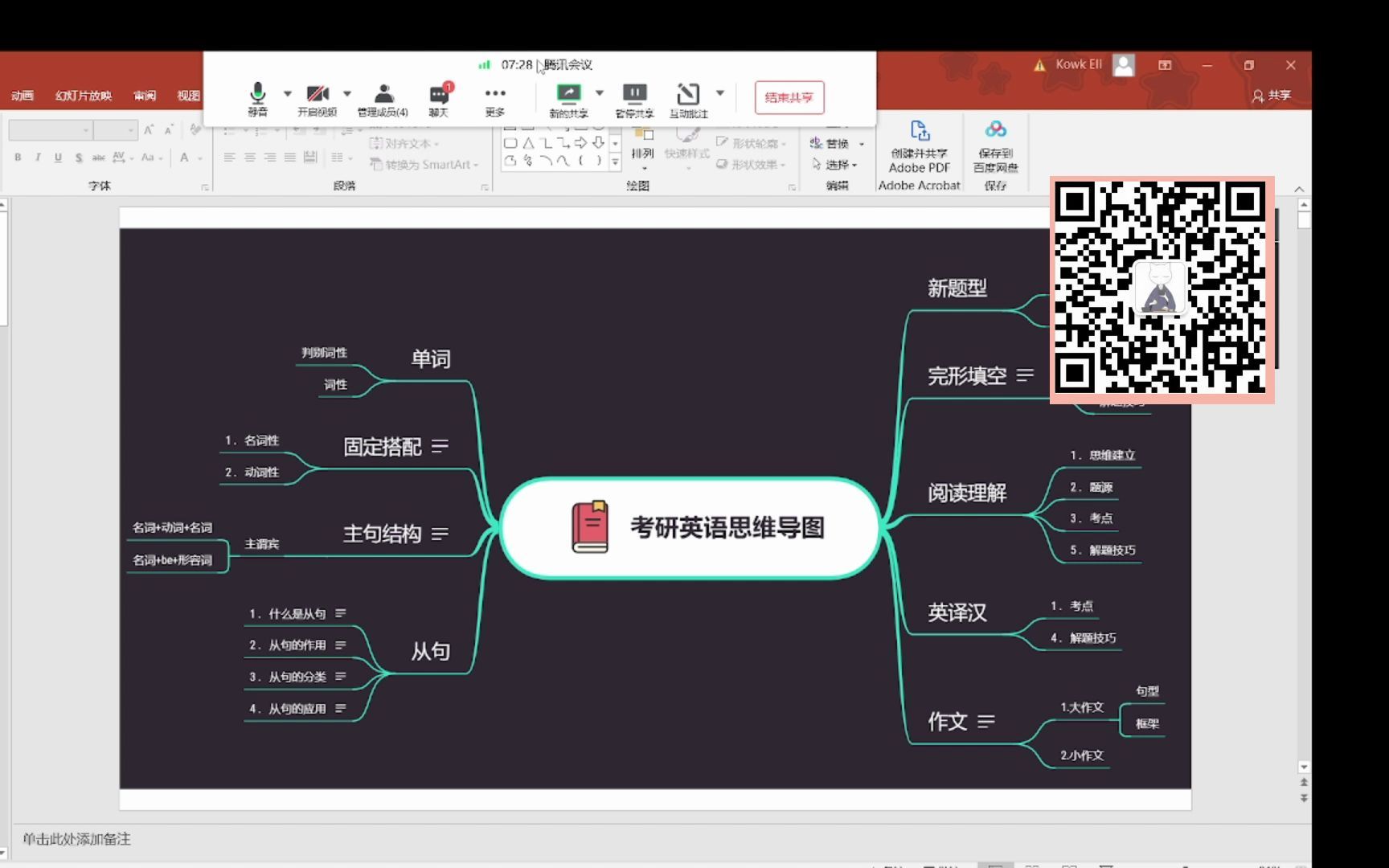Open the meeting chat icon with the notification badge
This screenshot has width=1389, height=868.
pyautogui.click(x=439, y=100)
